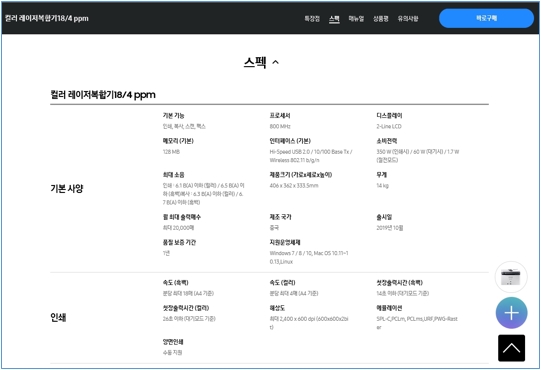The image size is (541, 370).
Task: Click the 2019년 10월 release date
Action: [x=390, y=228]
